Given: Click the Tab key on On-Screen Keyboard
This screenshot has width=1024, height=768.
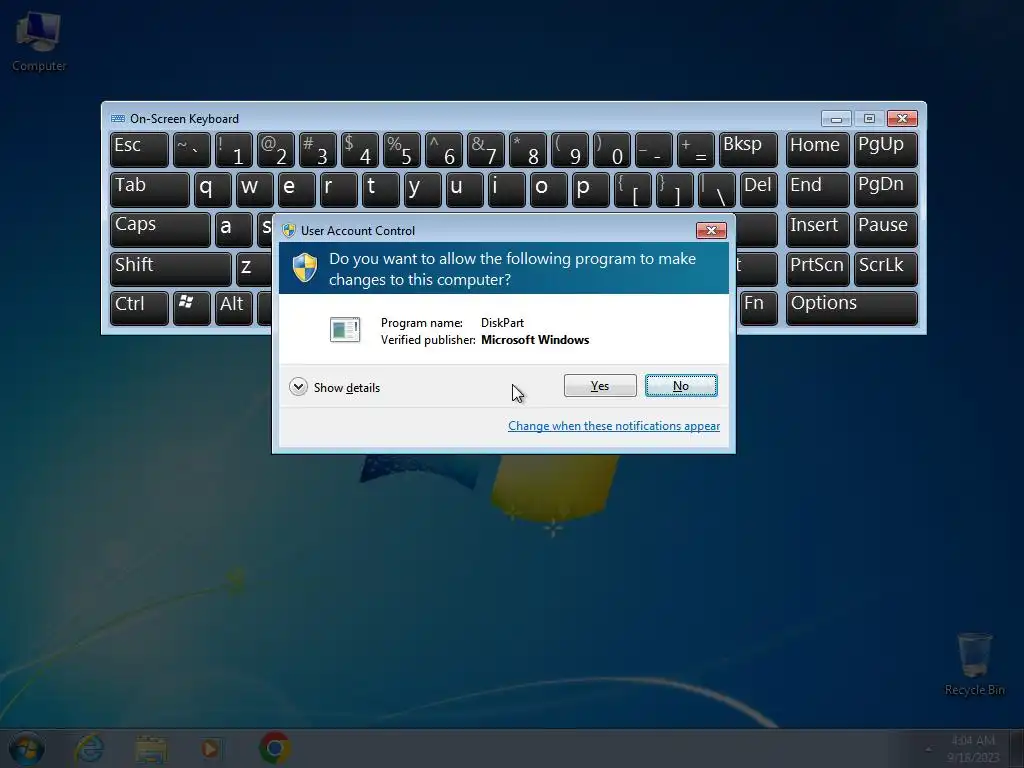Looking at the screenshot, I should [x=150, y=189].
